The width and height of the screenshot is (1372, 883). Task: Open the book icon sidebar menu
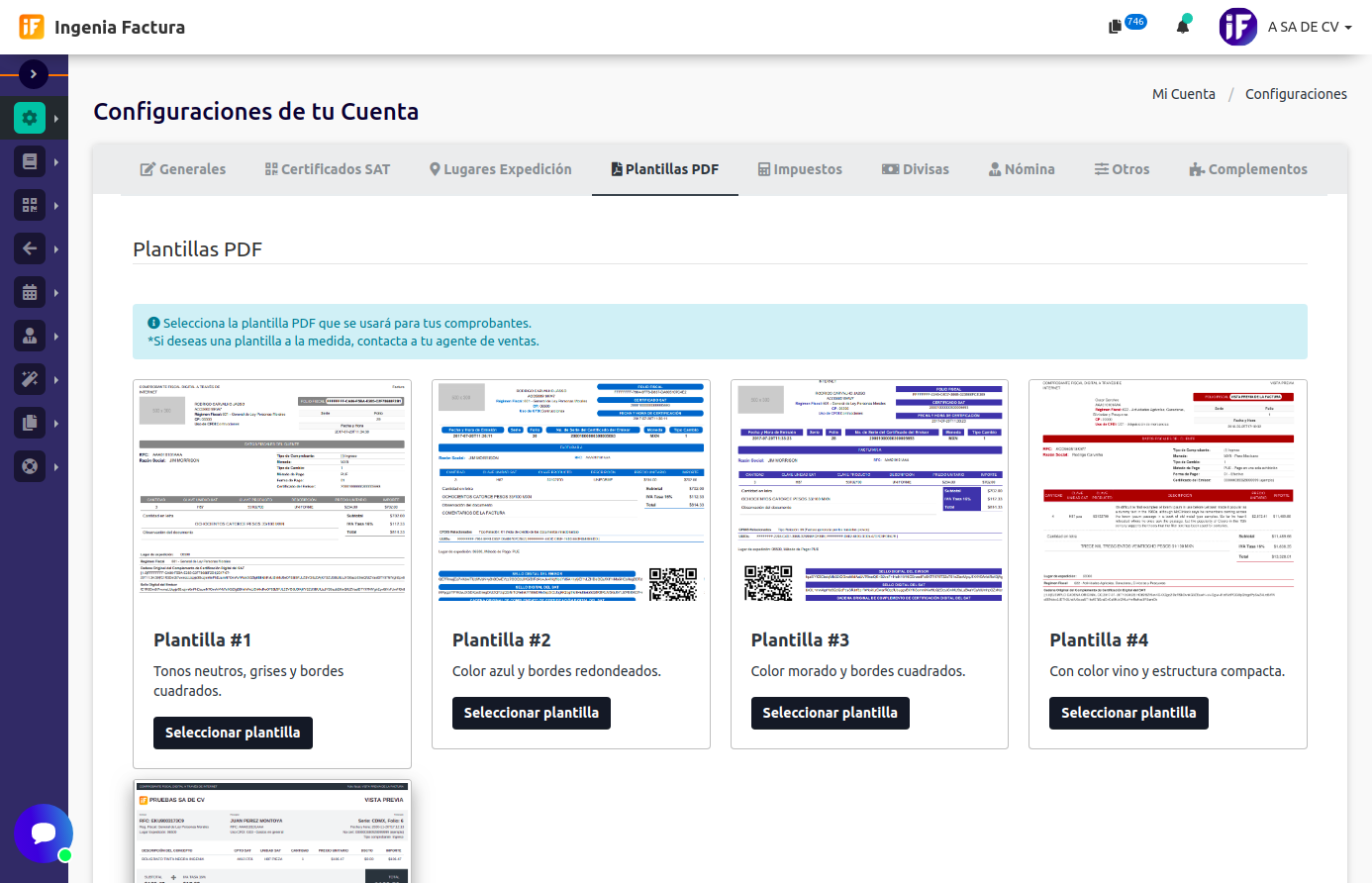(x=30, y=161)
